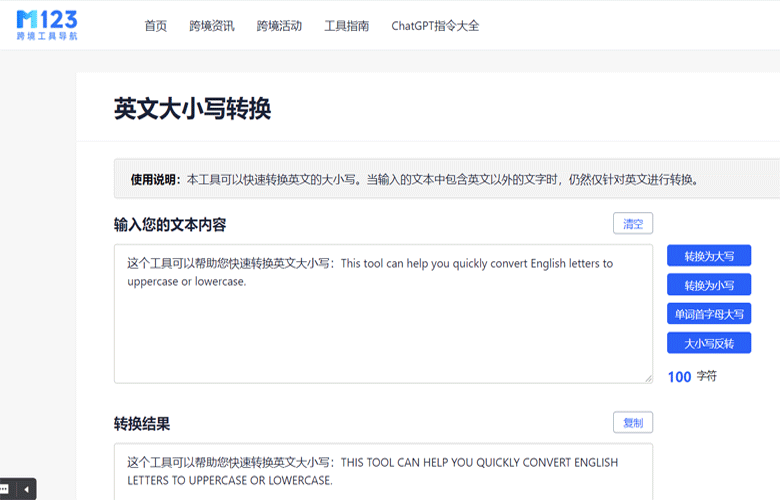Click the left arrow on bottom-left widget
The height and width of the screenshot is (500, 780).
[x=26, y=489]
